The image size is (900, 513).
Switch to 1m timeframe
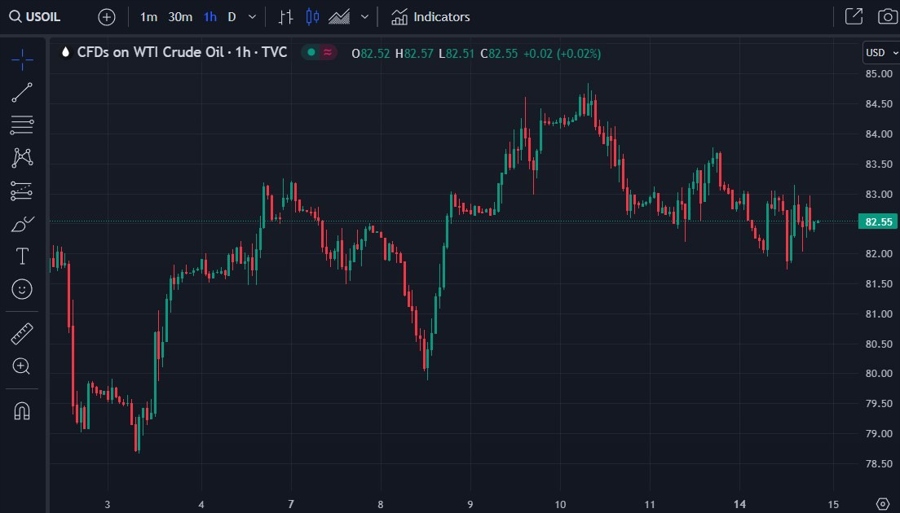[x=149, y=17]
